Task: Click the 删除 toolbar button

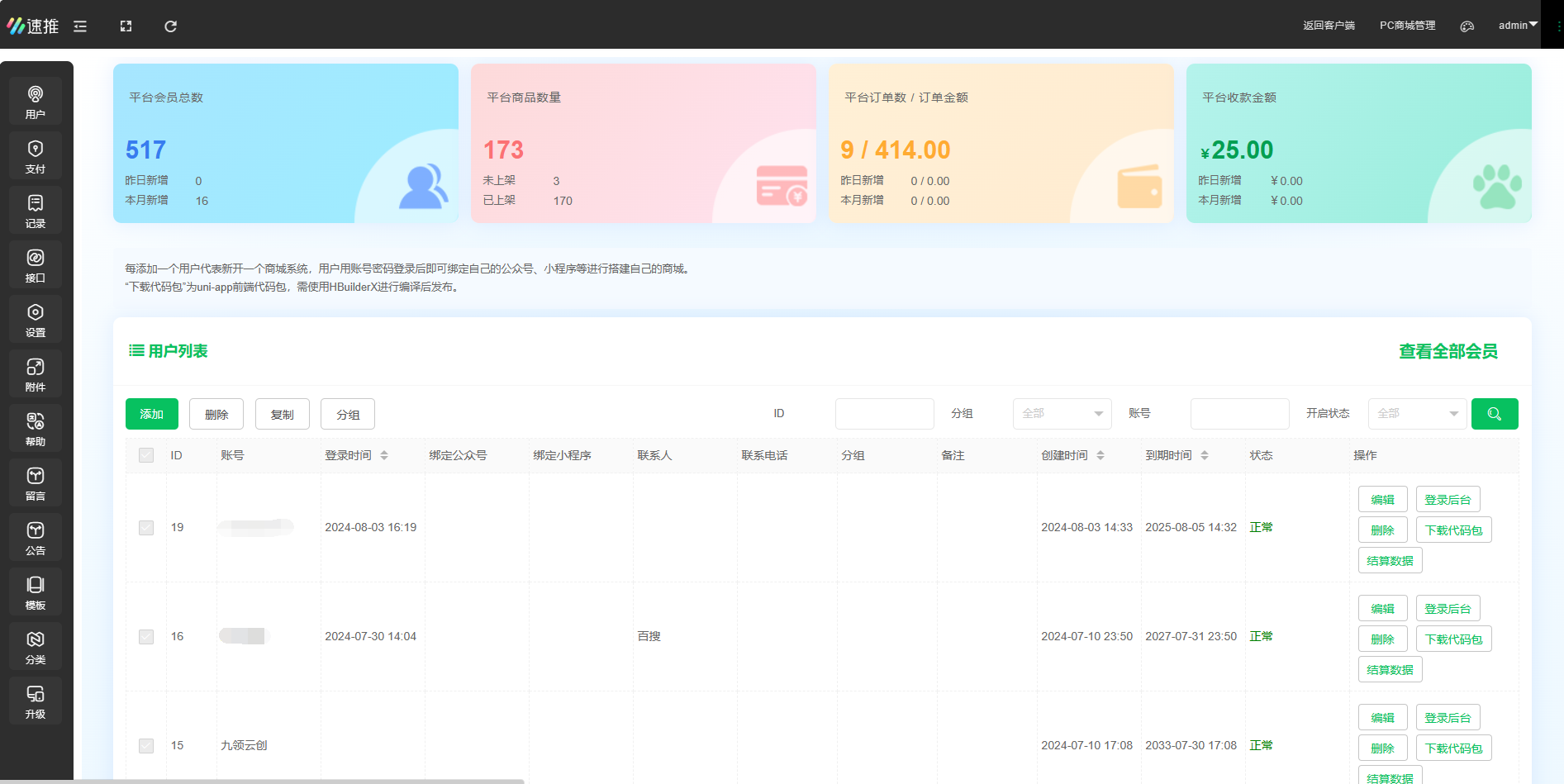Action: (x=216, y=414)
